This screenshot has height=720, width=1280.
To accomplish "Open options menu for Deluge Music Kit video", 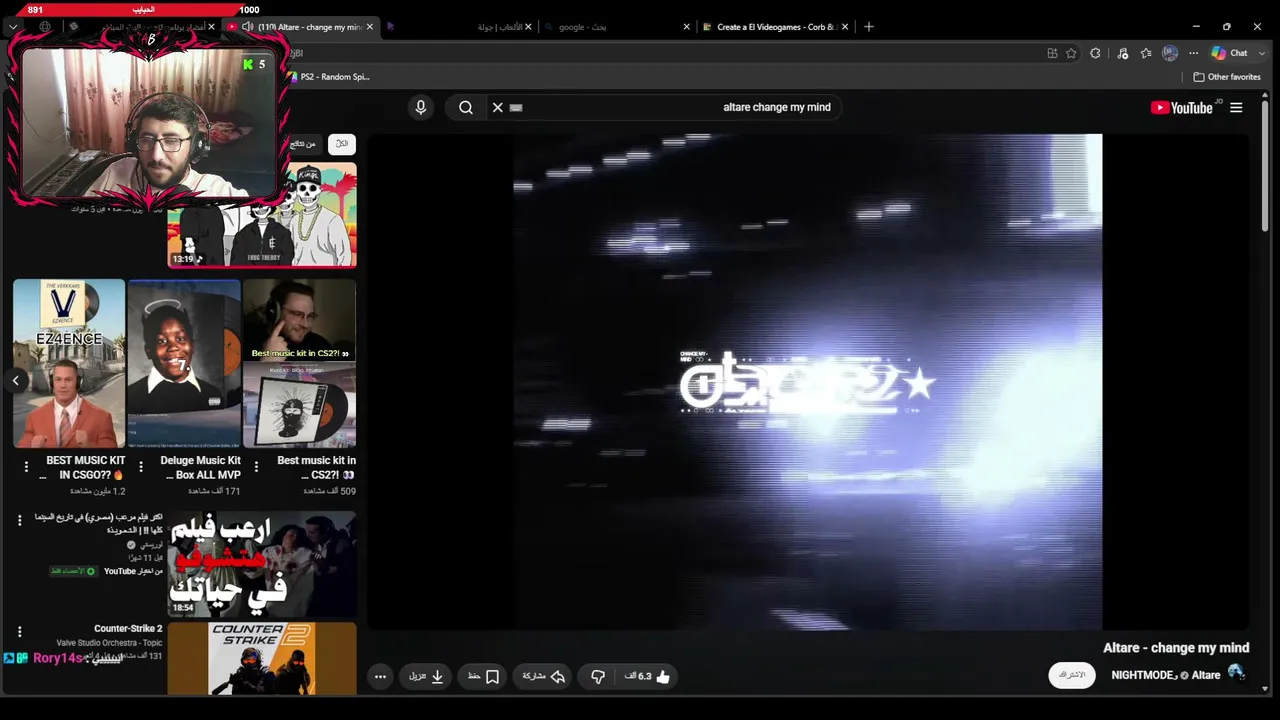I will 141,466.
